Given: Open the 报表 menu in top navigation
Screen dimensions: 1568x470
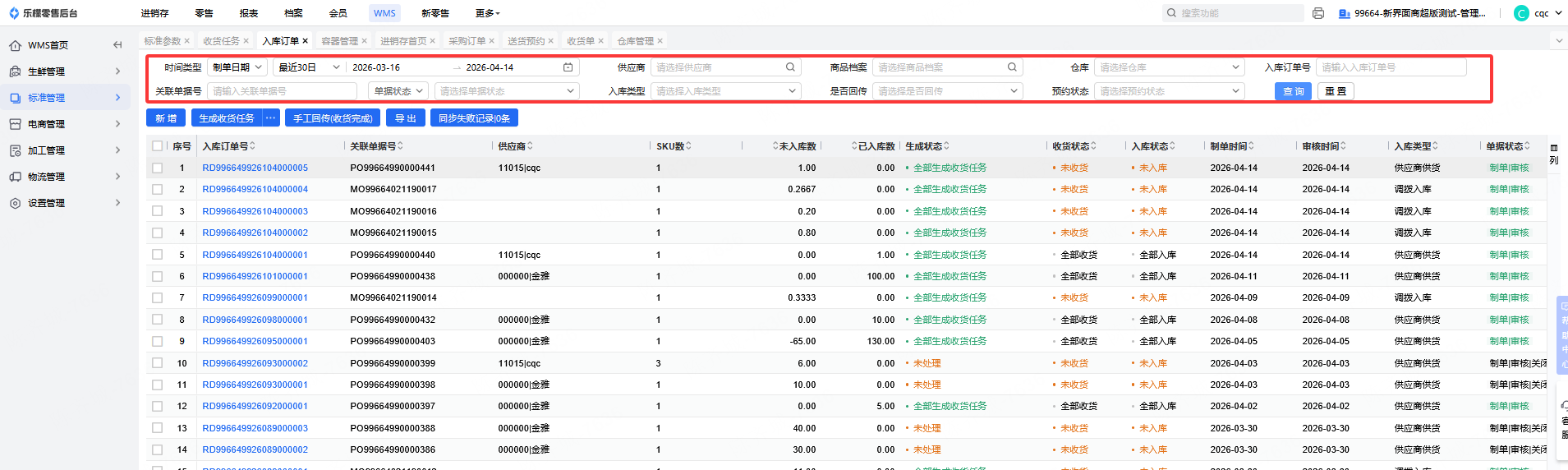Looking at the screenshot, I should 248,13.
